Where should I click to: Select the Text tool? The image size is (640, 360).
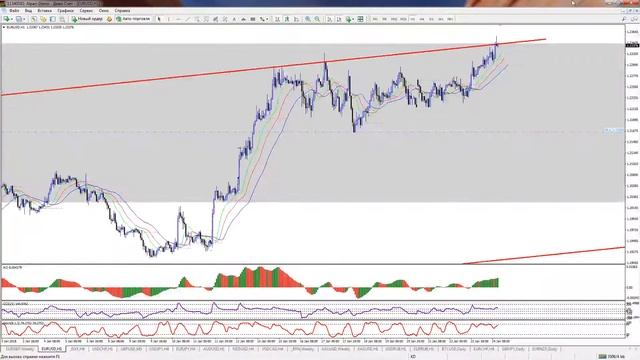(234, 19)
